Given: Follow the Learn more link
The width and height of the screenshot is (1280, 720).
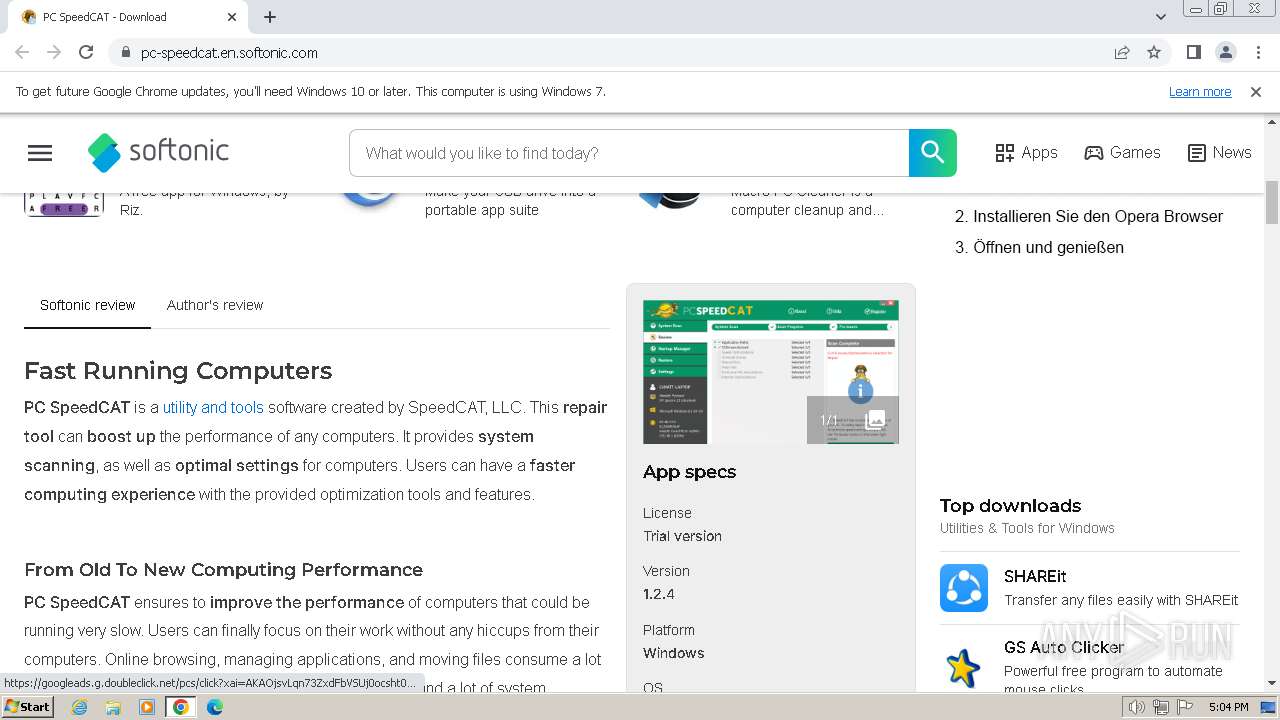Looking at the screenshot, I should (1200, 91).
